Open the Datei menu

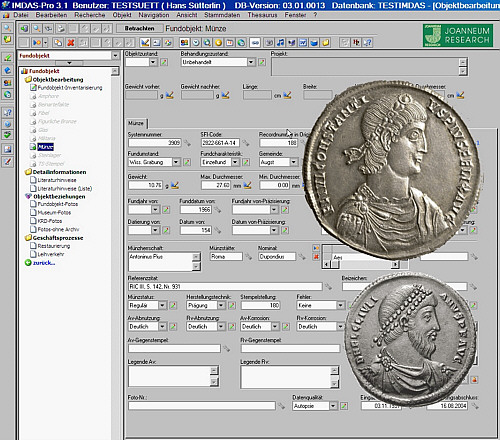click(x=21, y=15)
